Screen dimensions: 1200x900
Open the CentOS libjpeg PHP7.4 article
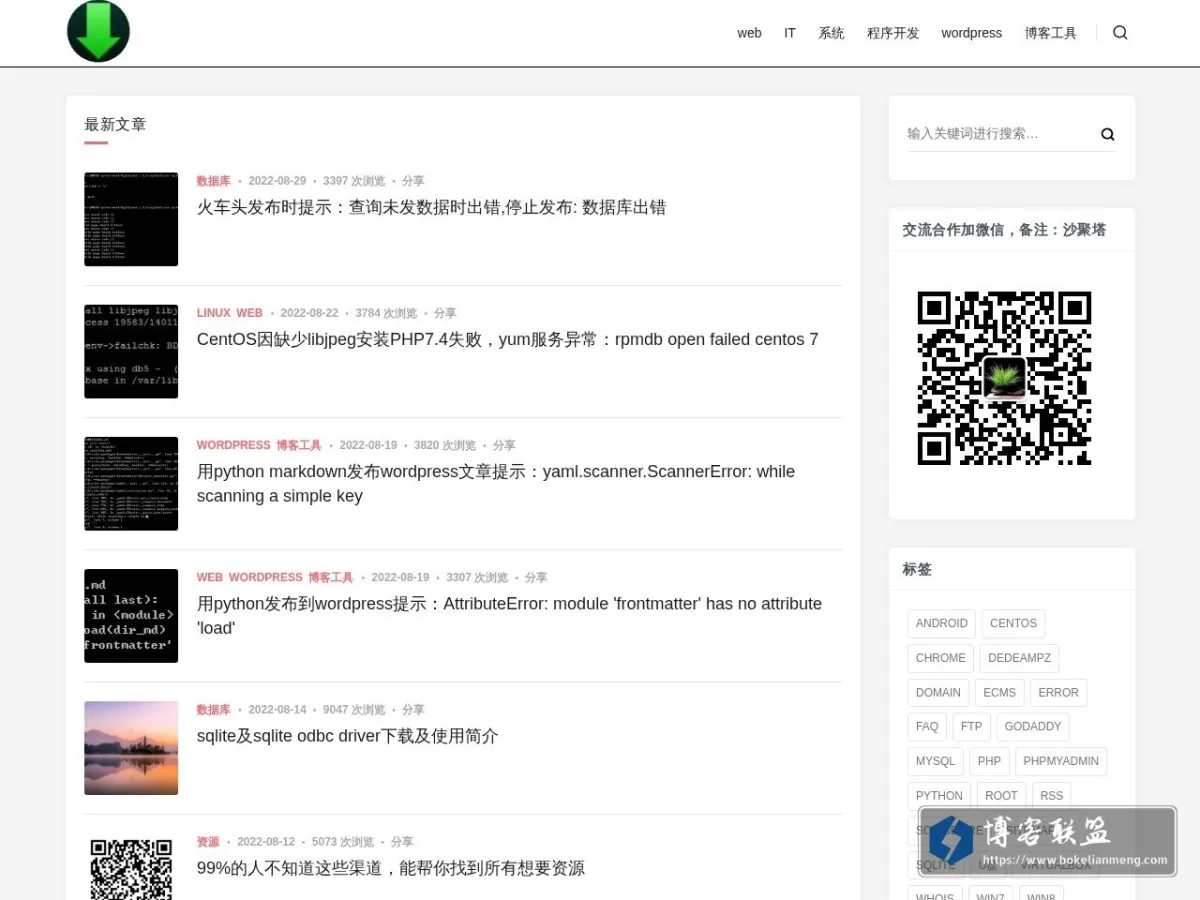(x=507, y=339)
